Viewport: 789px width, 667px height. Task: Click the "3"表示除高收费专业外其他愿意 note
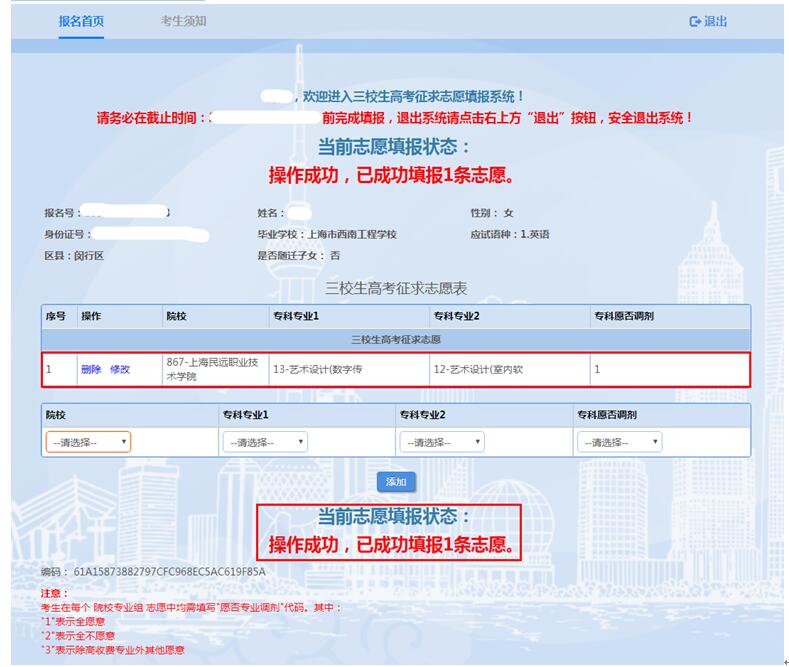(113, 650)
